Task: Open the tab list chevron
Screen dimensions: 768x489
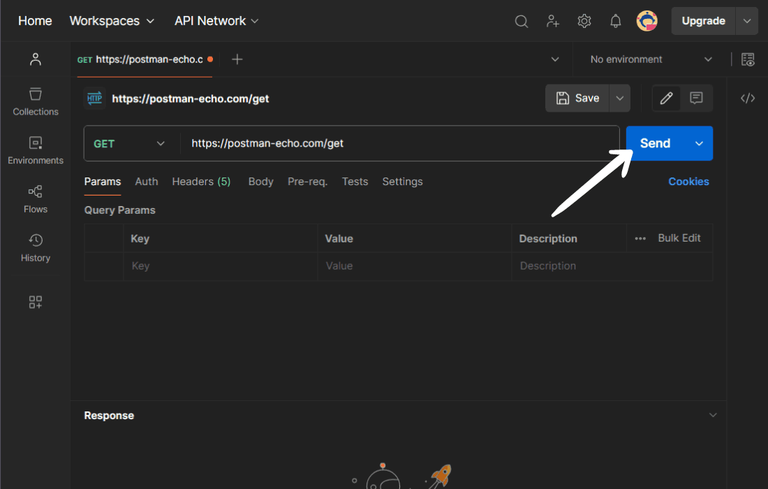Action: [x=555, y=59]
